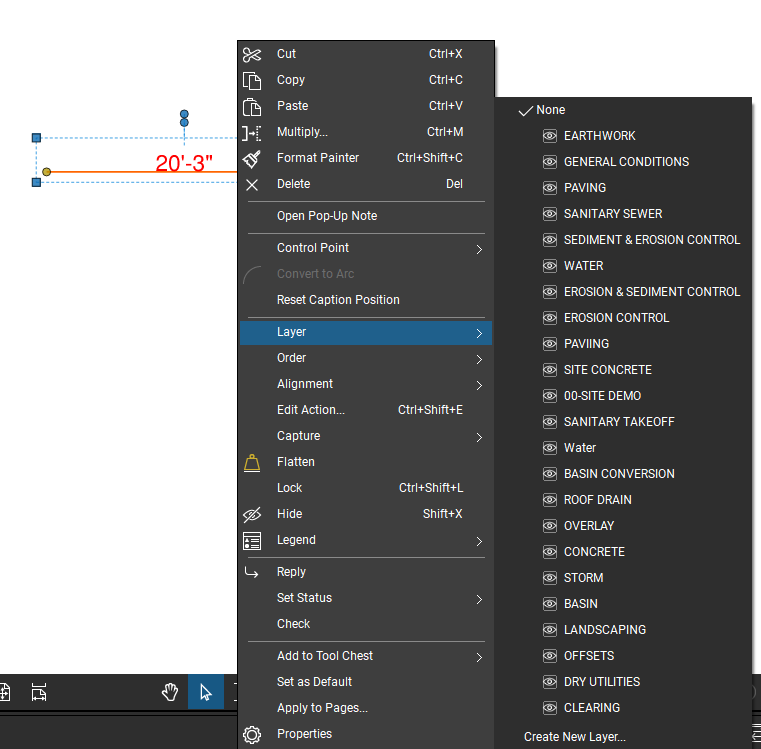
Task: Click the Legend list icon
Action: coord(252,541)
